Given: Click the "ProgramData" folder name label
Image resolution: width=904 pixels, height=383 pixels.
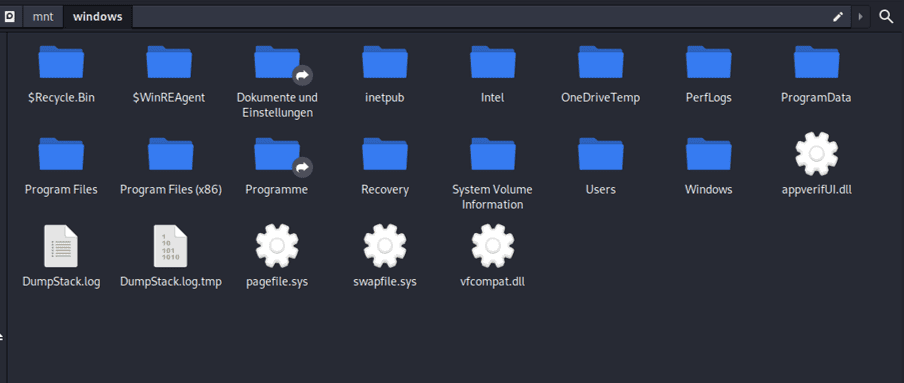Looking at the screenshot, I should (816, 98).
